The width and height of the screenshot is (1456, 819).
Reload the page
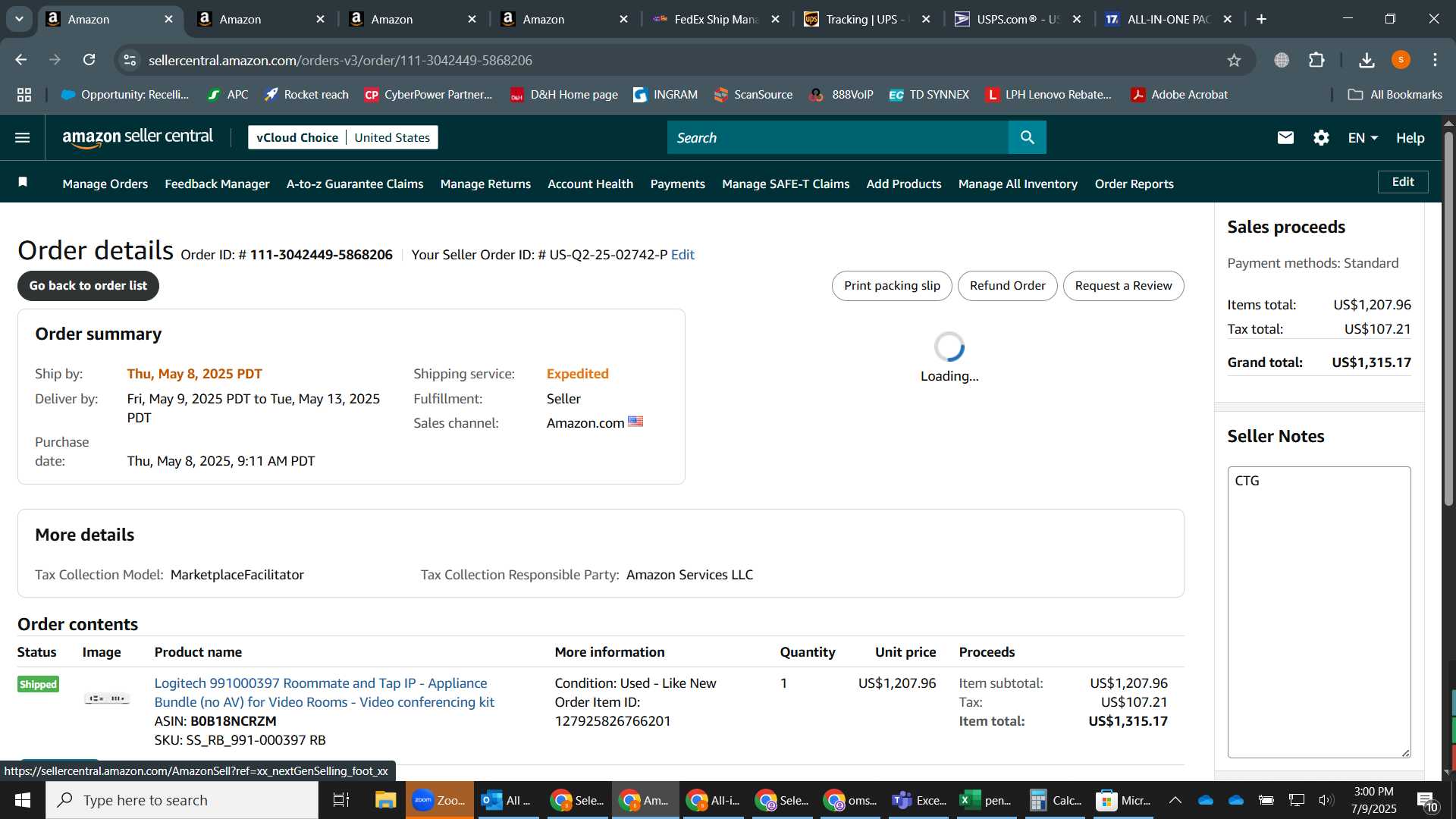tap(89, 60)
